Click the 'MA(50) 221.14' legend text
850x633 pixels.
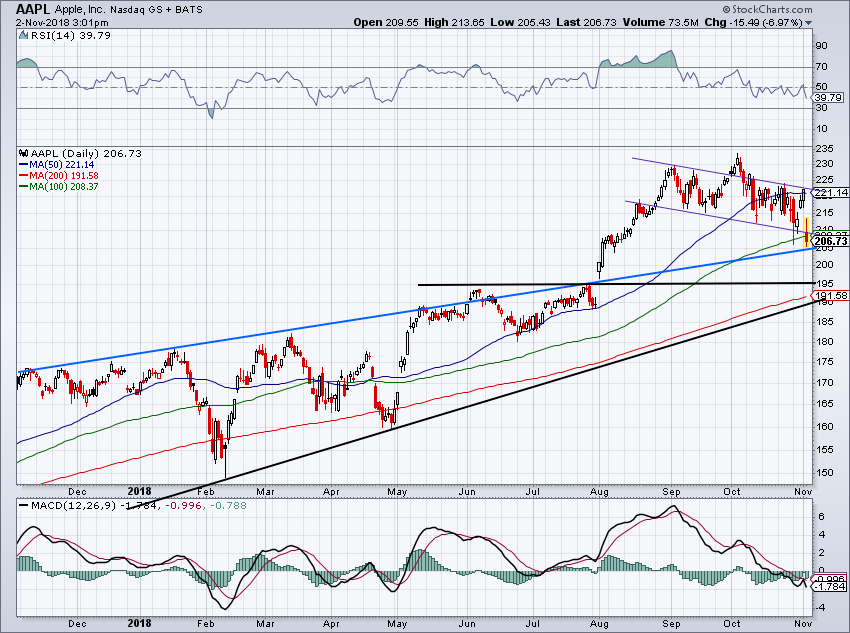click(x=62, y=165)
